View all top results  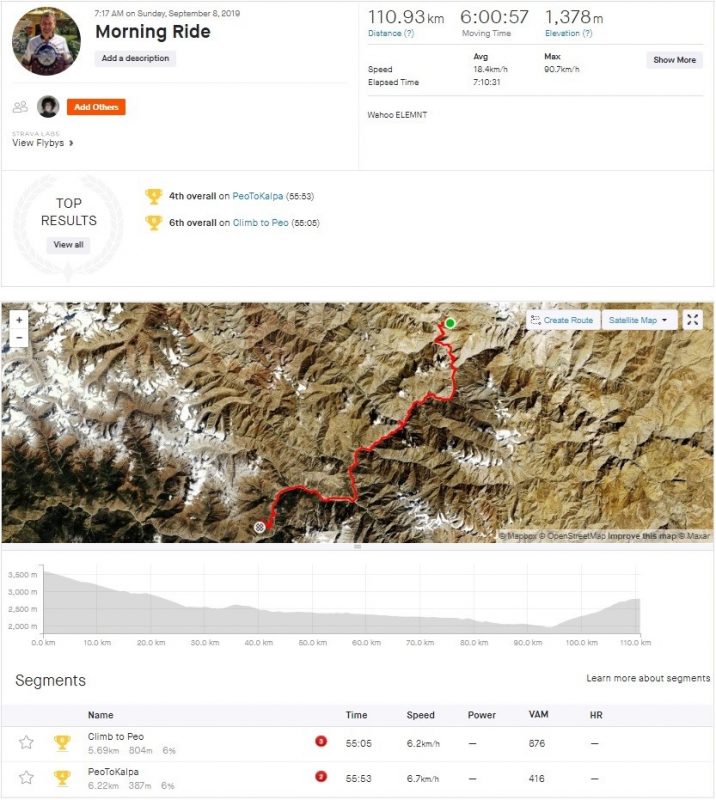point(68,245)
